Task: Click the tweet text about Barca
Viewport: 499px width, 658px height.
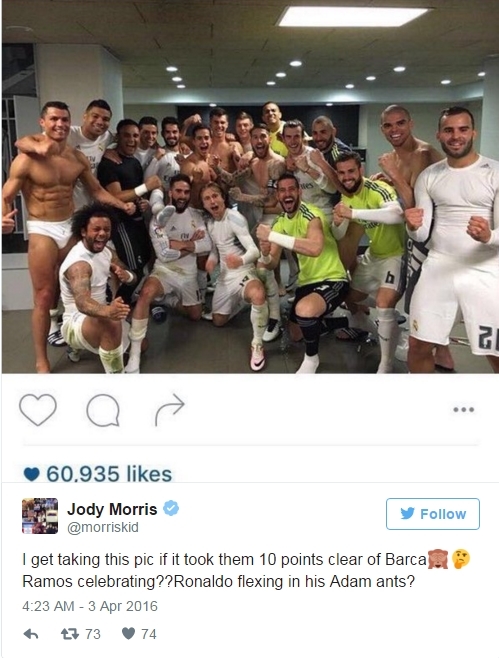Action: tap(246, 570)
